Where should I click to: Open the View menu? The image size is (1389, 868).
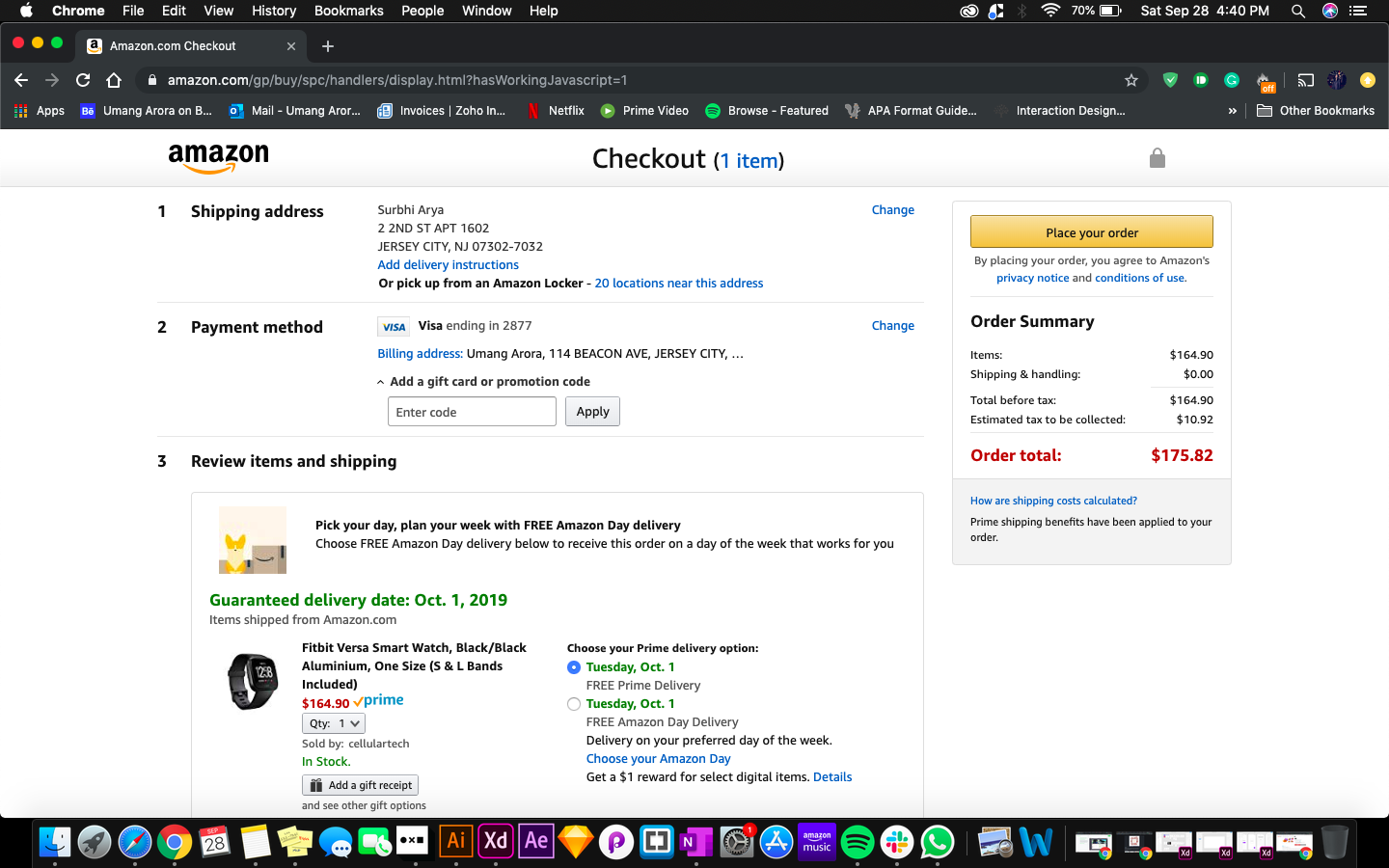[x=218, y=11]
